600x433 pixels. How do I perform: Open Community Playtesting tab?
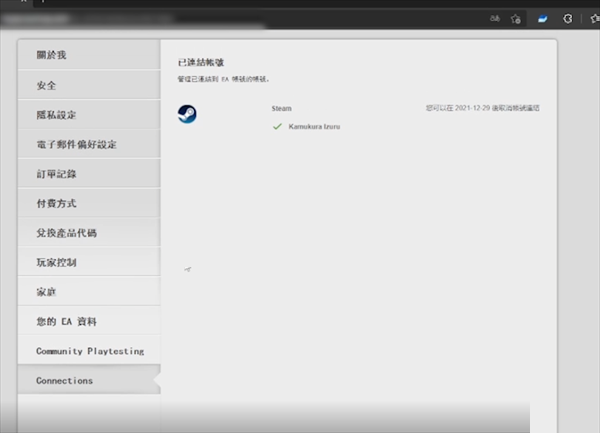coord(89,351)
